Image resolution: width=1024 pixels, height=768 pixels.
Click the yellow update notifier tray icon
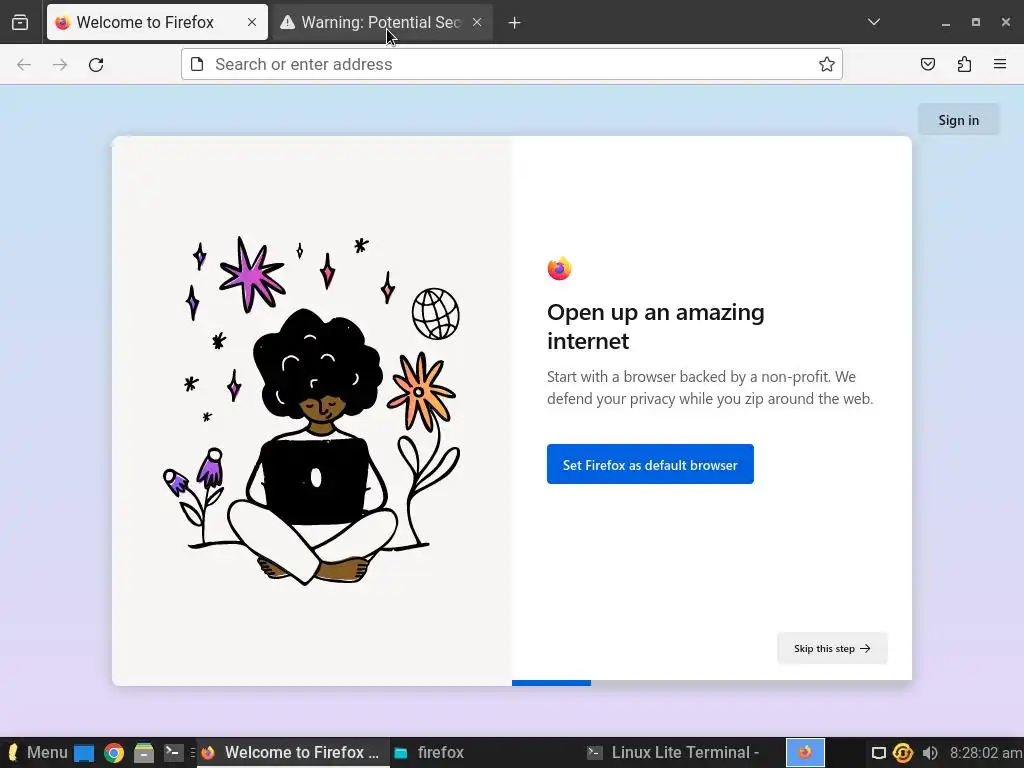pyautogui.click(x=903, y=753)
